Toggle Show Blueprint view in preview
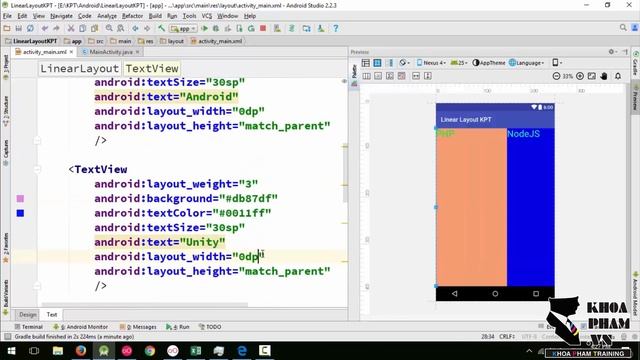 [x=377, y=63]
